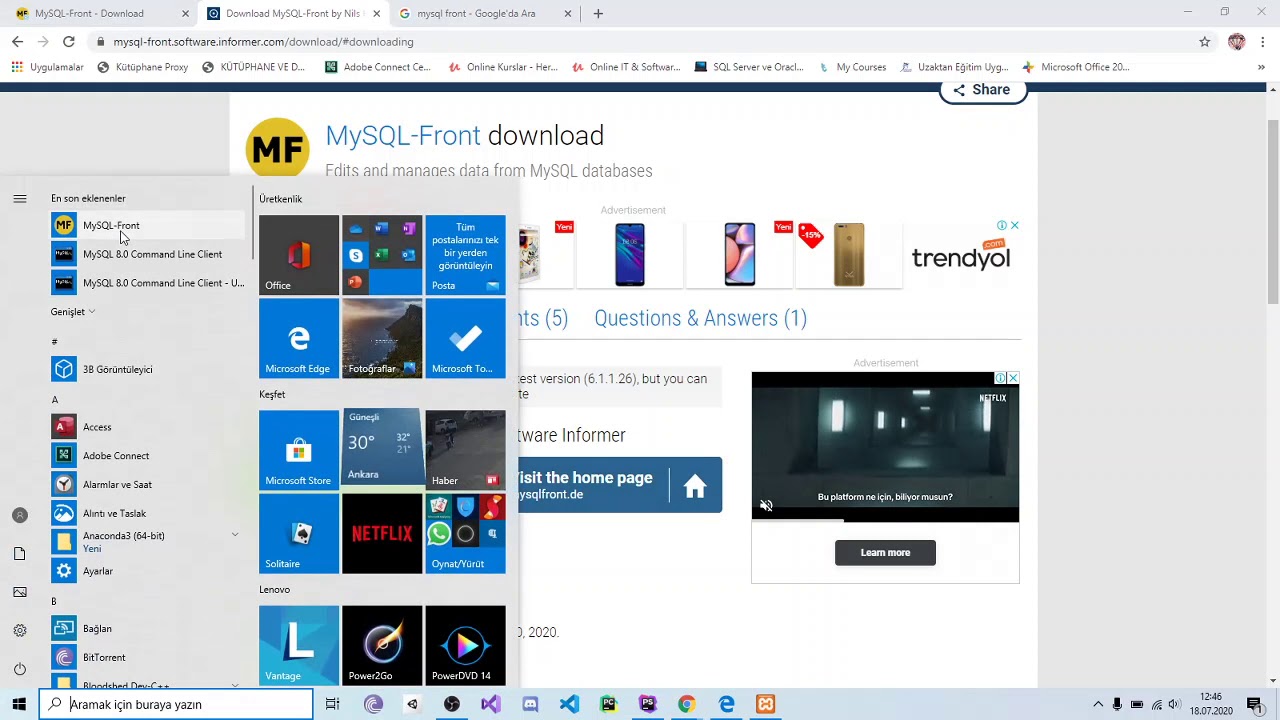Open the Microsoft Edge tile
1280x720 pixels.
tap(299, 338)
